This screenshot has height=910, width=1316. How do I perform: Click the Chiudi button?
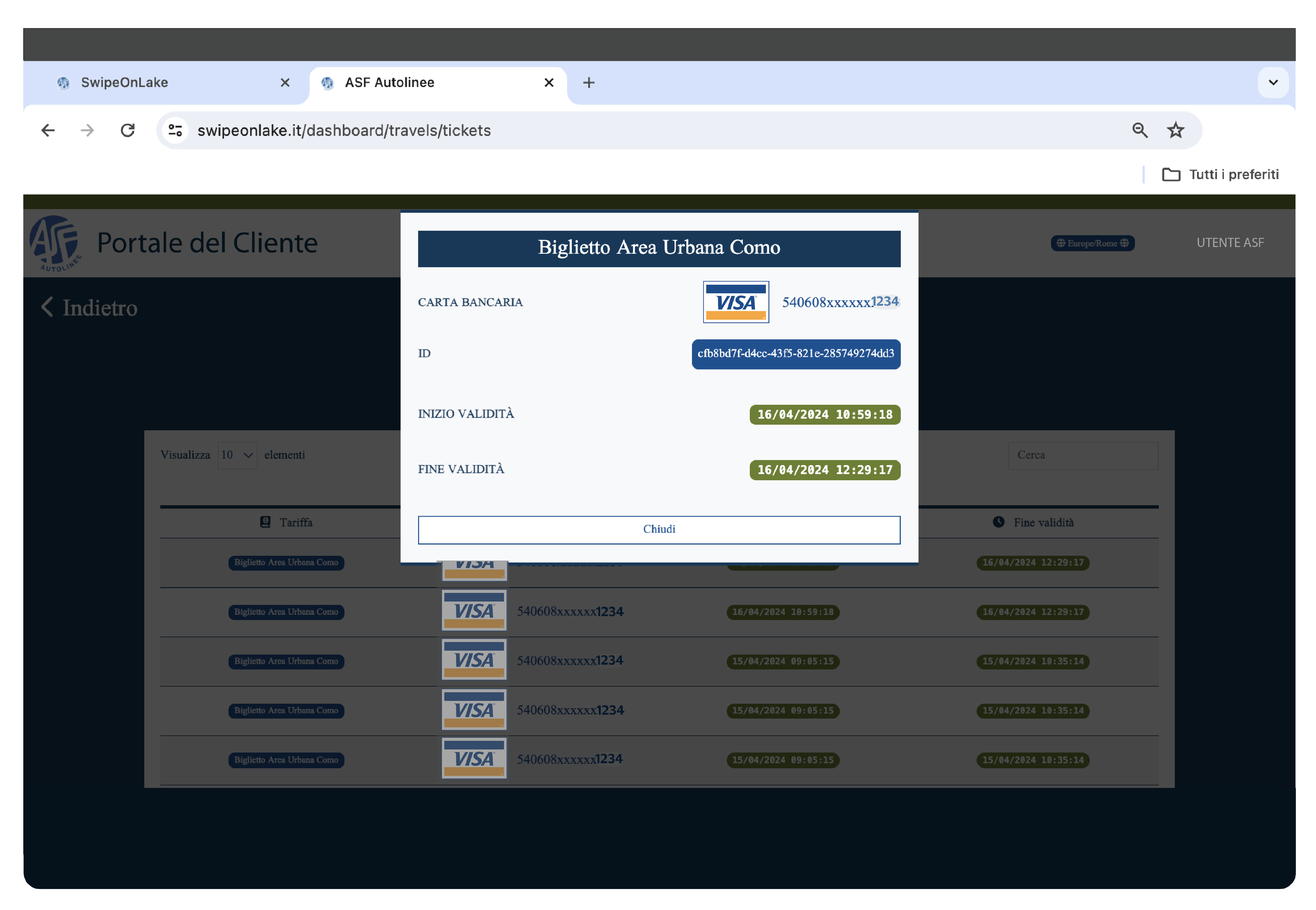[x=659, y=529]
